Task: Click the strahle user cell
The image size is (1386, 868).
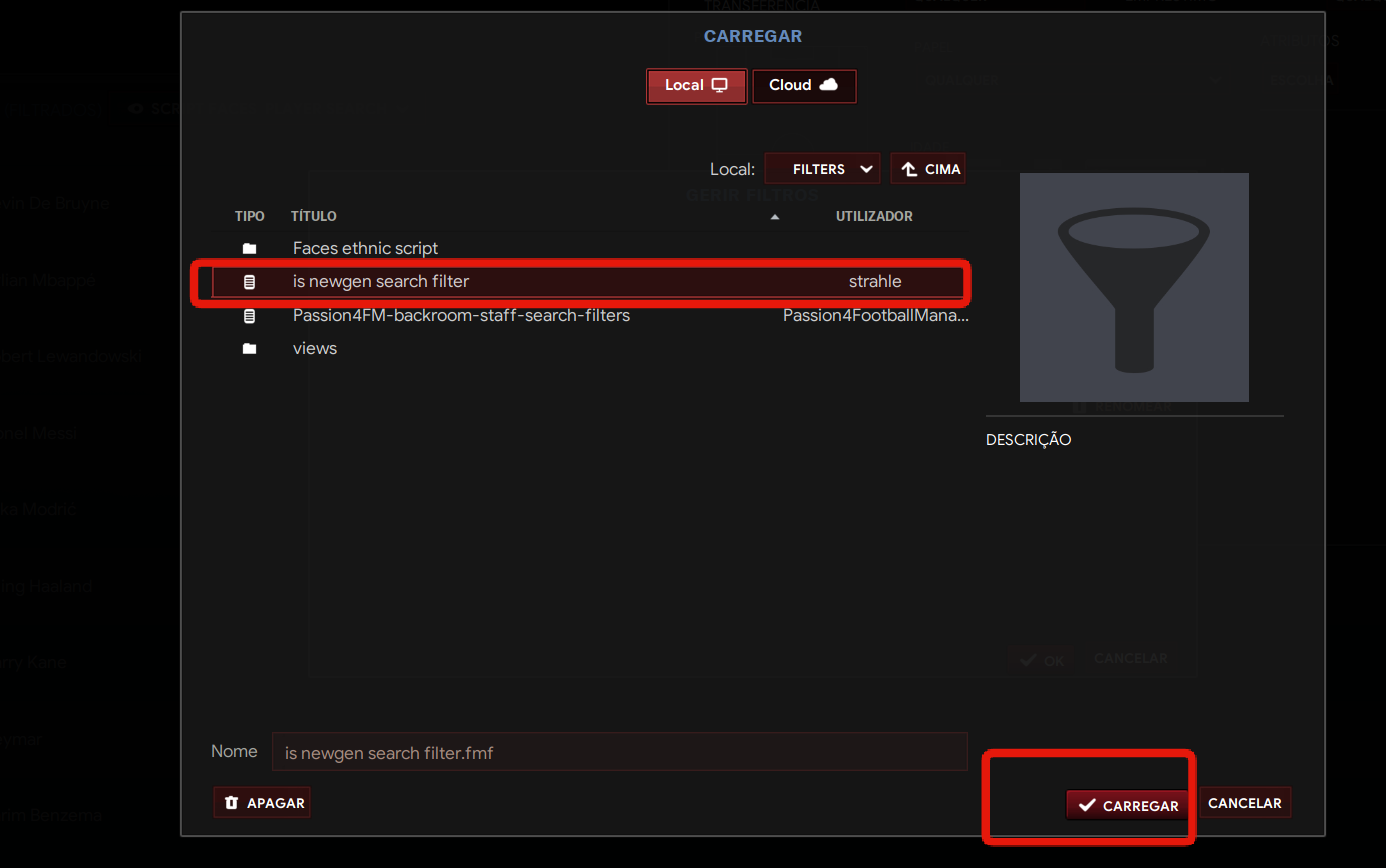Action: tap(875, 282)
